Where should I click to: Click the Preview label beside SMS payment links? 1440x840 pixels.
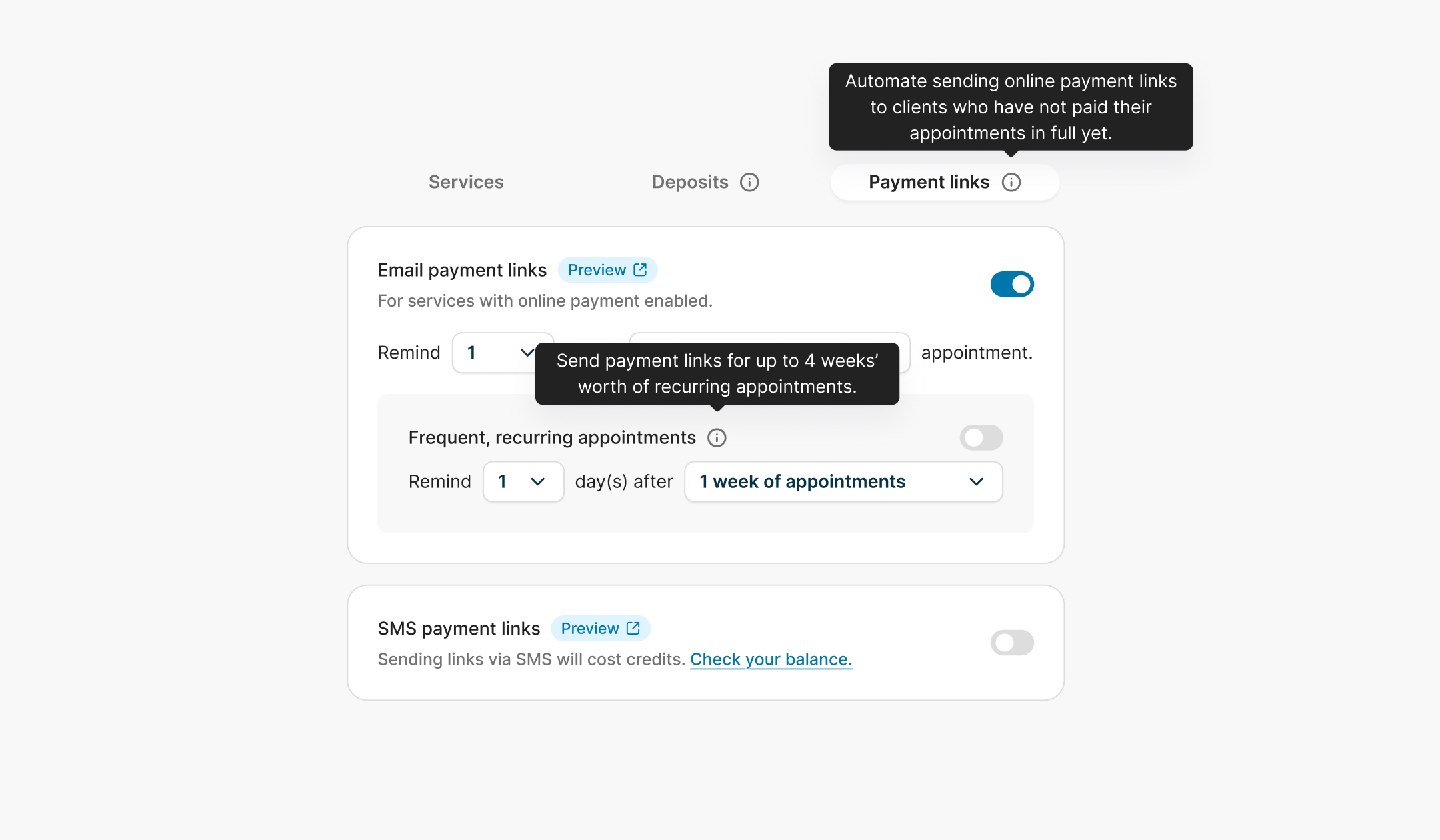coord(590,629)
